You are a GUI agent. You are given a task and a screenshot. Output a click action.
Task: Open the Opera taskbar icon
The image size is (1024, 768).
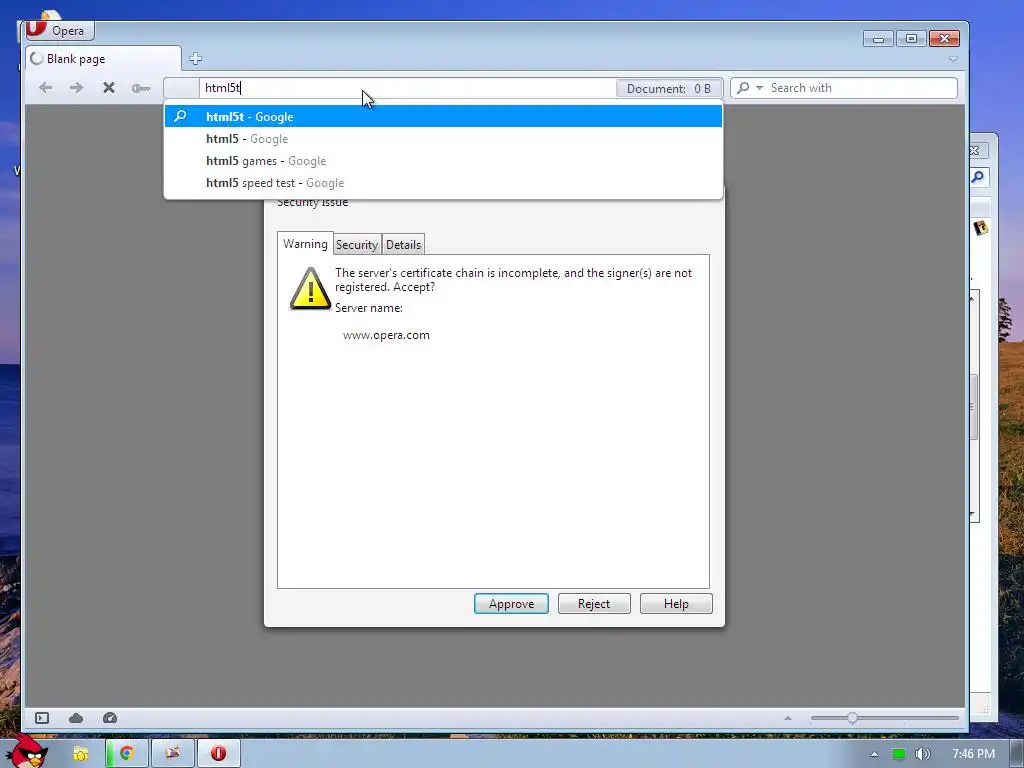(218, 754)
